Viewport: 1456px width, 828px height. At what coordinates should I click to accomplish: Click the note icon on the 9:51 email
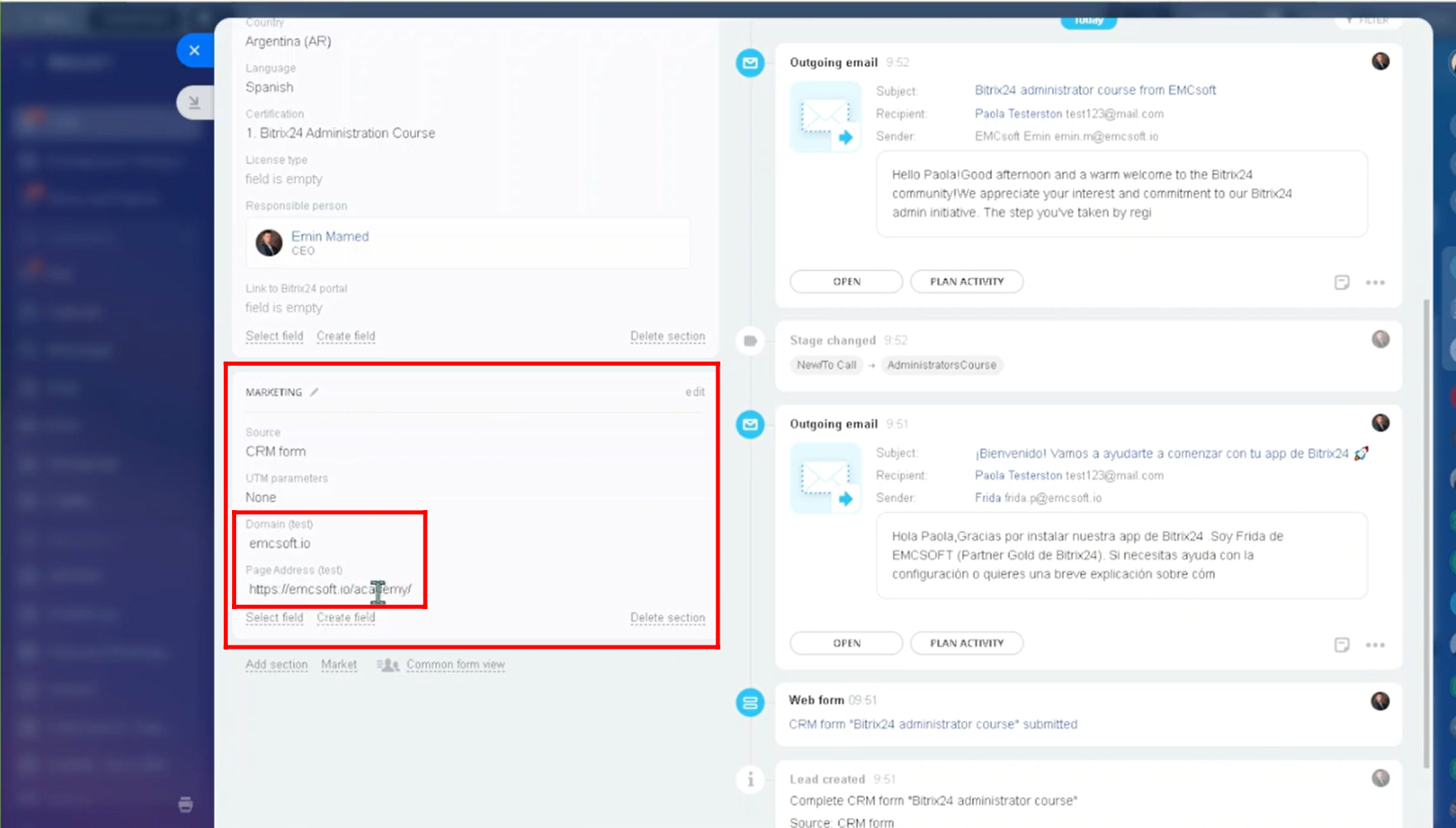1342,645
